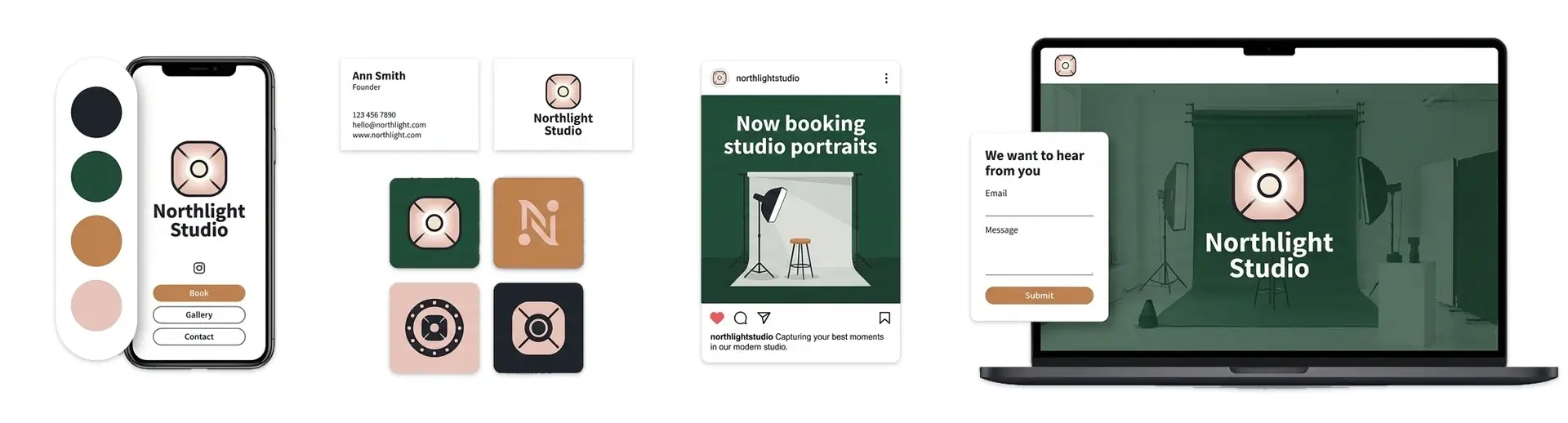Select the pink circular lens logo tile
This screenshot has height=423, width=1568.
click(434, 328)
